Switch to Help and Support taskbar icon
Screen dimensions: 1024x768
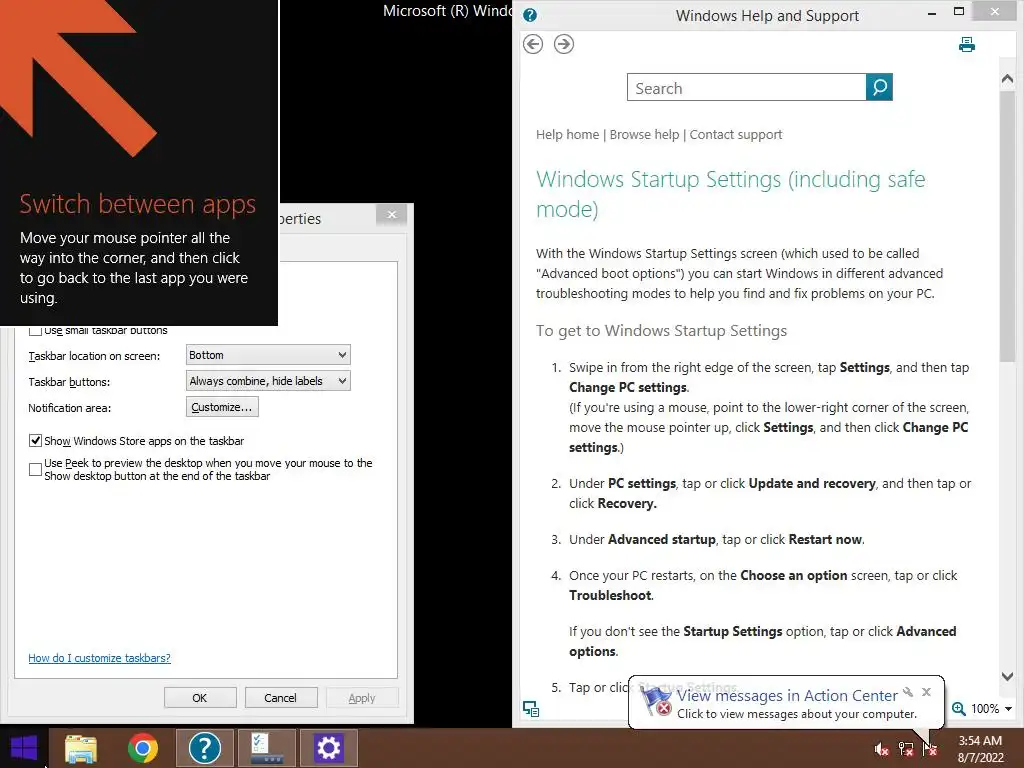204,748
